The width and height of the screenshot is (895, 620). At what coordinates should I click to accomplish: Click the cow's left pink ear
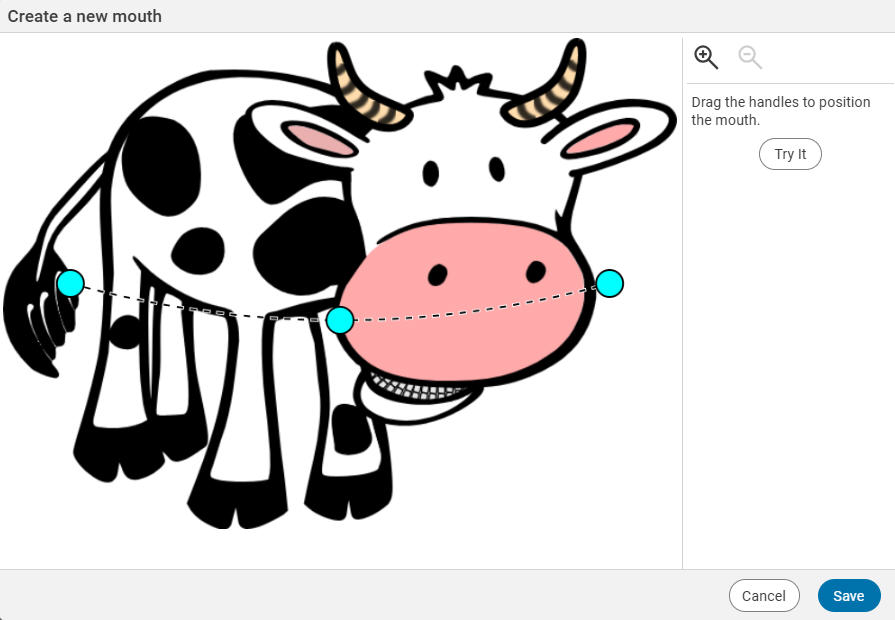click(319, 139)
